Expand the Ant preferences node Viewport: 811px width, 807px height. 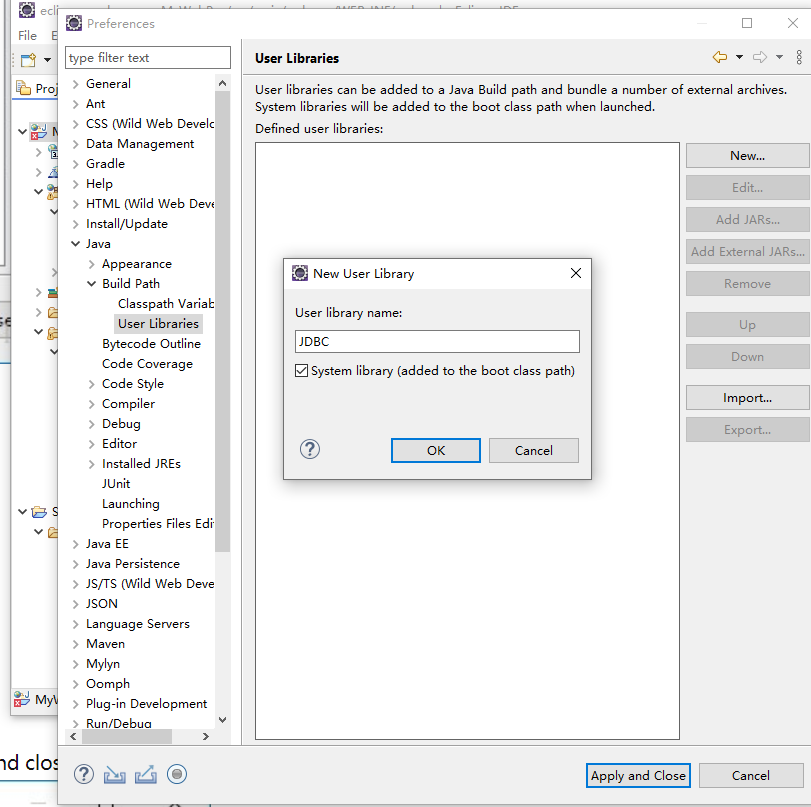tap(76, 104)
